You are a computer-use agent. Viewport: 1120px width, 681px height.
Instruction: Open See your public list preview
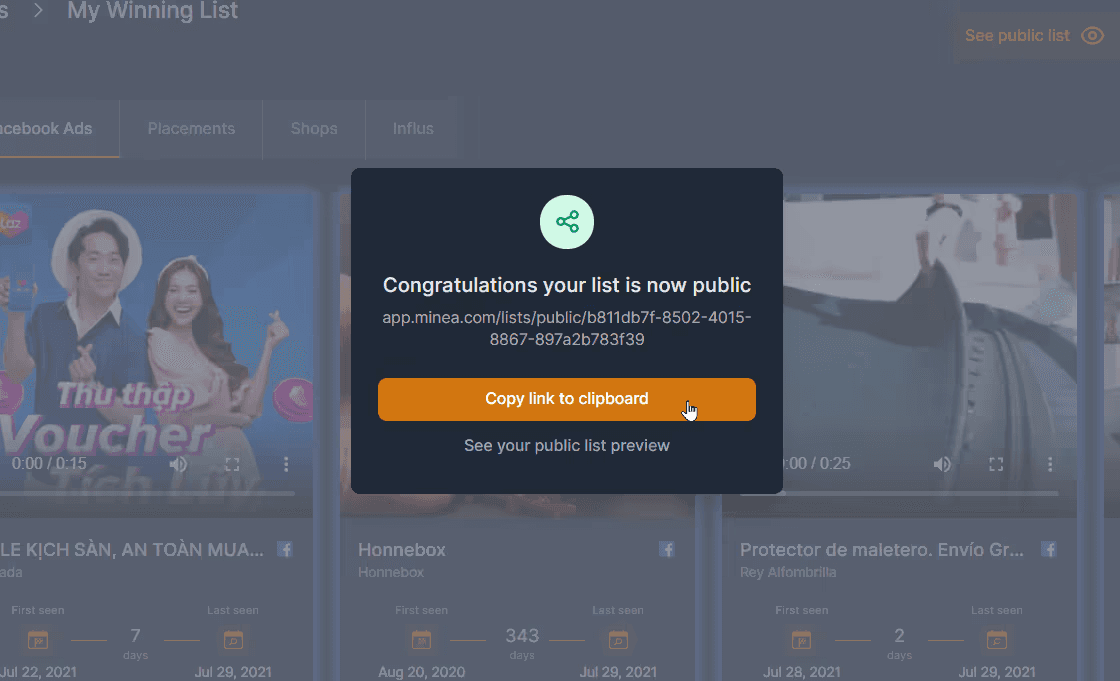(x=567, y=446)
